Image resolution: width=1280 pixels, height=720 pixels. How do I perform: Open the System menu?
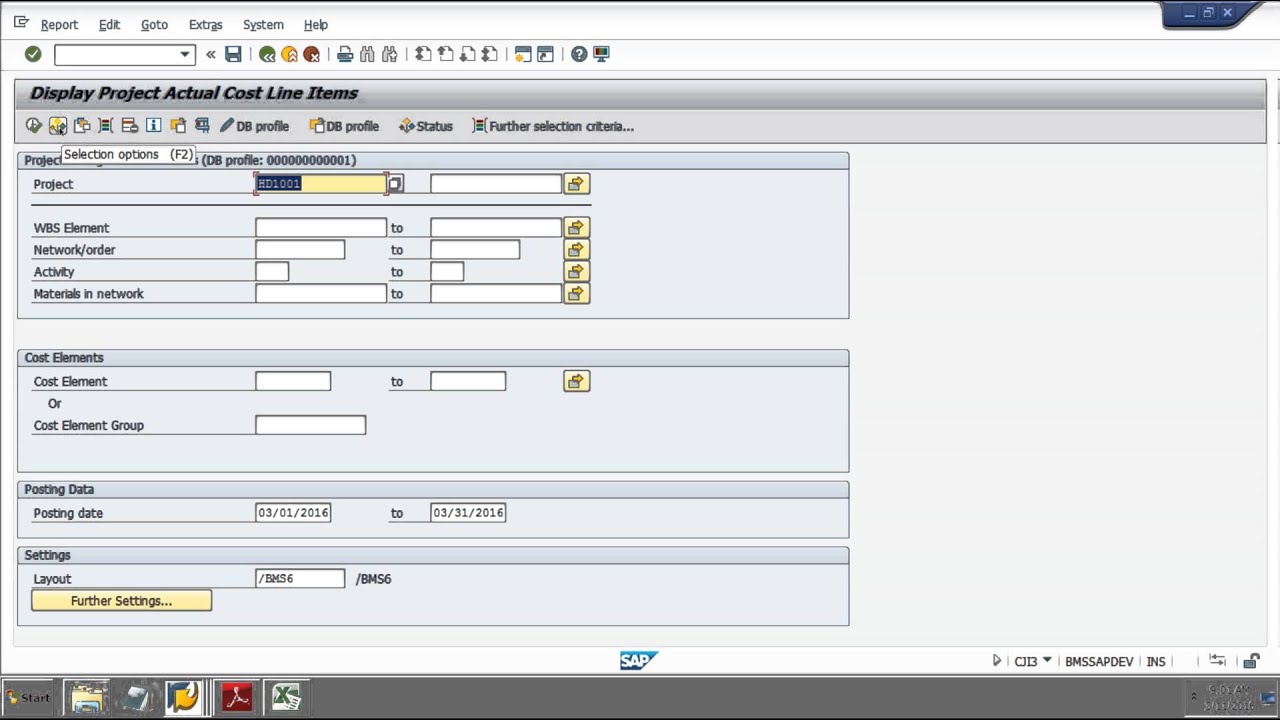[263, 24]
